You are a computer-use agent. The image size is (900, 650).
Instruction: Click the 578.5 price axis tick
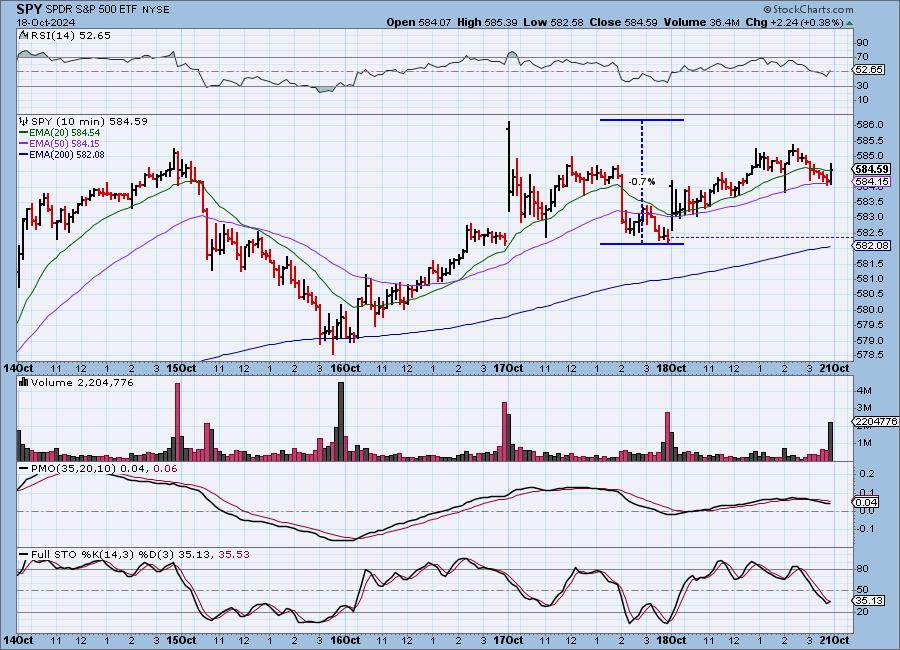coord(870,355)
